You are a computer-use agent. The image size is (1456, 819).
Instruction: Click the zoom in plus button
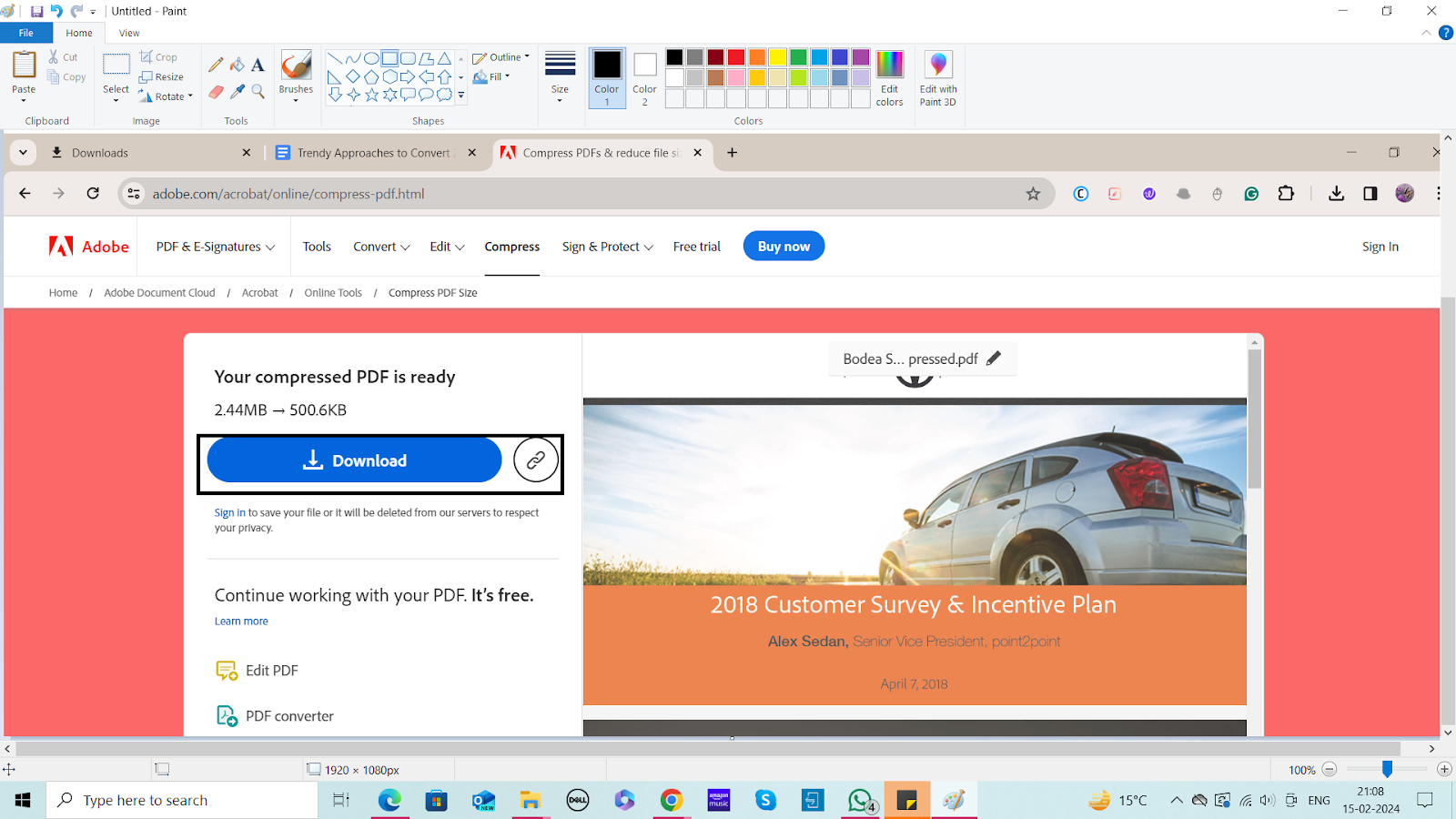[x=1444, y=769]
